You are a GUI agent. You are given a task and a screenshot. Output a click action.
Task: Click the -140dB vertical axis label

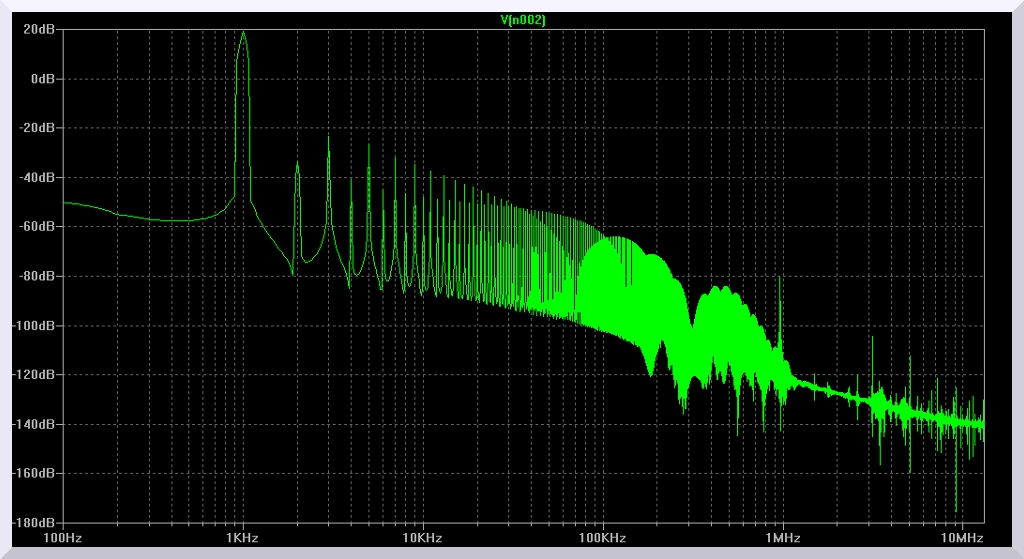coord(34,424)
